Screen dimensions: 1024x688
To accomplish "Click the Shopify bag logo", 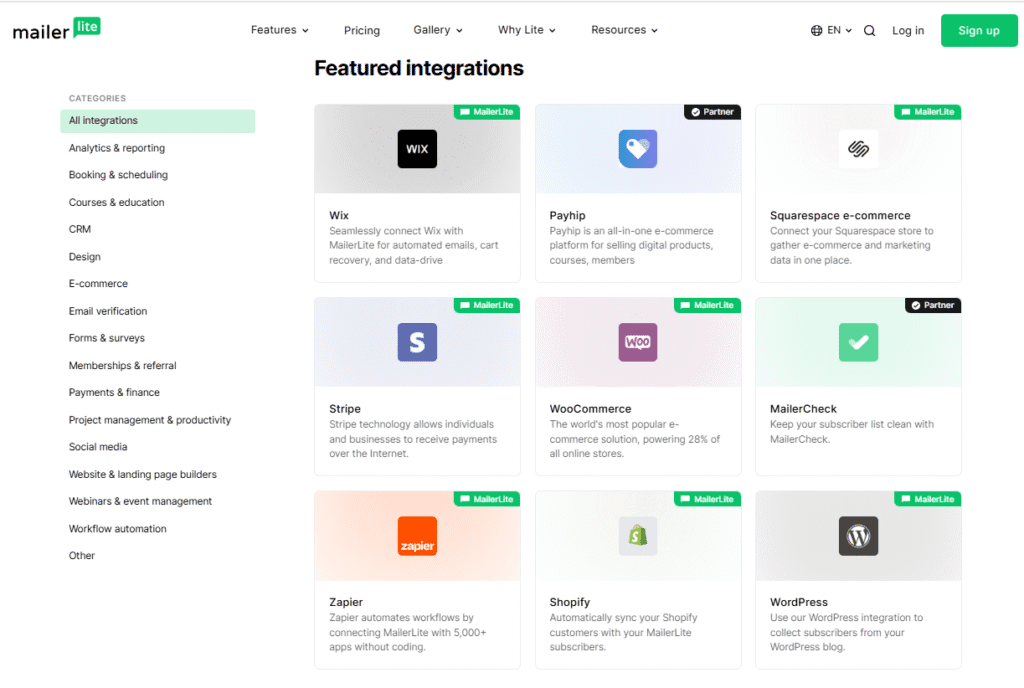I will [638, 536].
